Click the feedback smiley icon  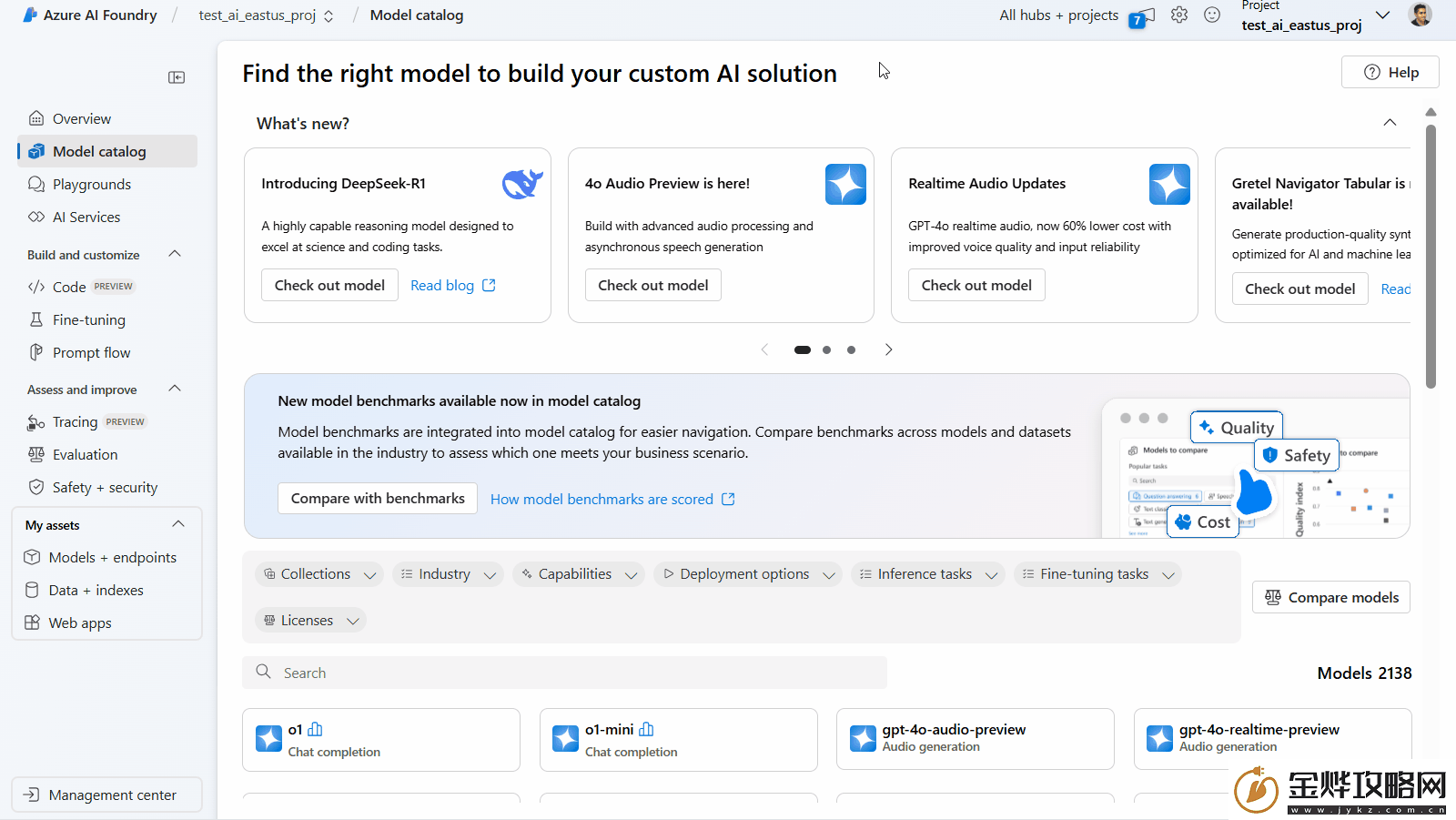click(x=1212, y=15)
